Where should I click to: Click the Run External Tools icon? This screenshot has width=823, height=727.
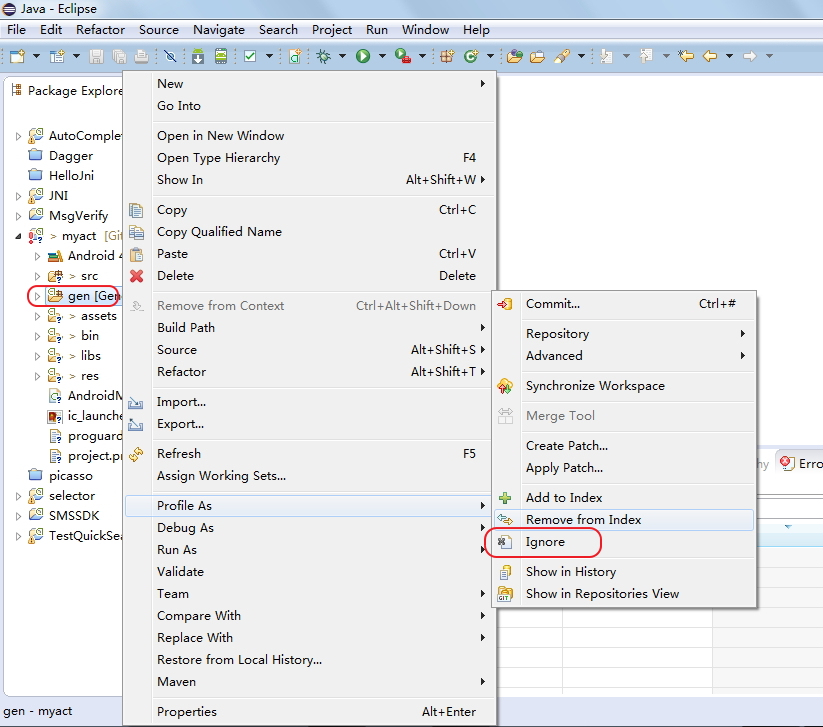(x=403, y=56)
